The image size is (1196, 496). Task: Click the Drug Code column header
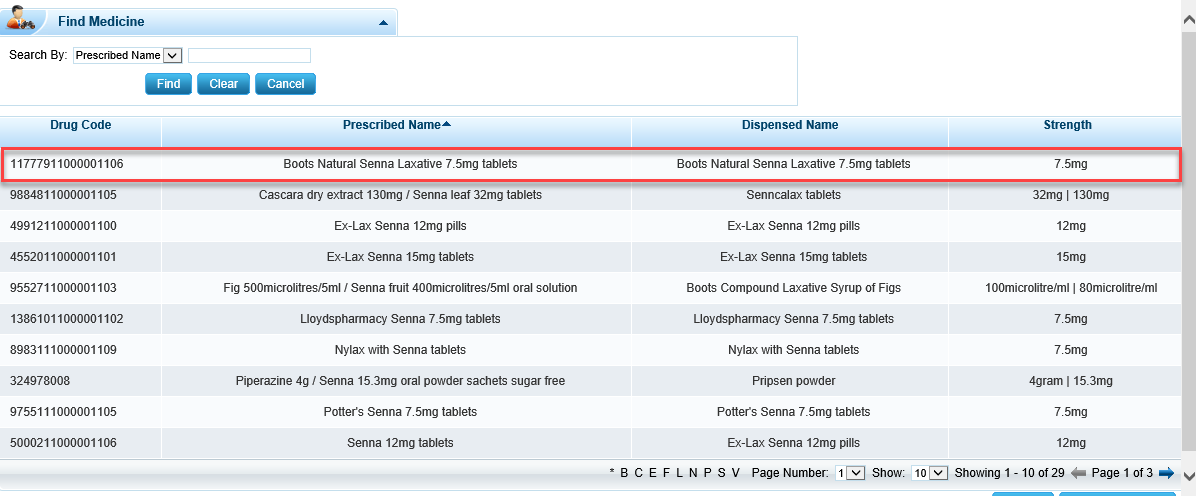tap(81, 125)
